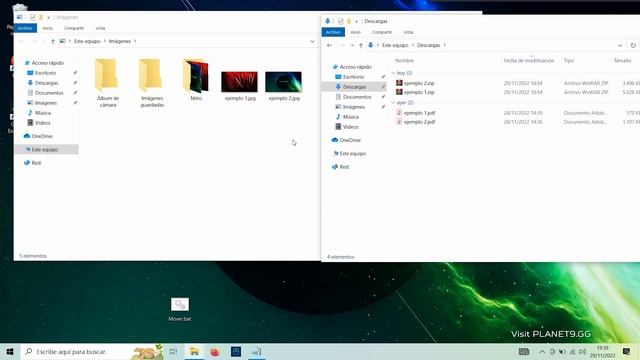The width and height of the screenshot is (640, 360).
Task: Select Este equipo in the Imágenes window sidebar
Action: pyautogui.click(x=46, y=149)
